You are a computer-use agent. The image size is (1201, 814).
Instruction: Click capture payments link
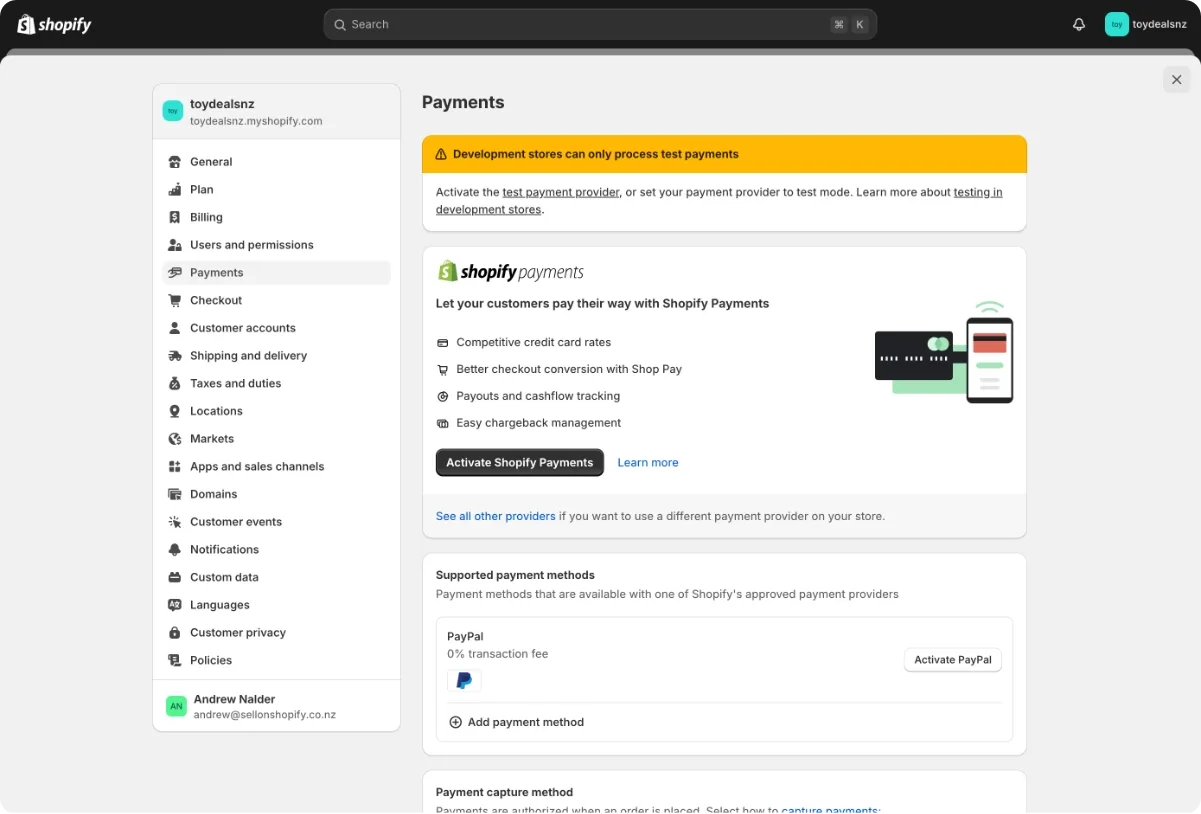click(x=830, y=810)
